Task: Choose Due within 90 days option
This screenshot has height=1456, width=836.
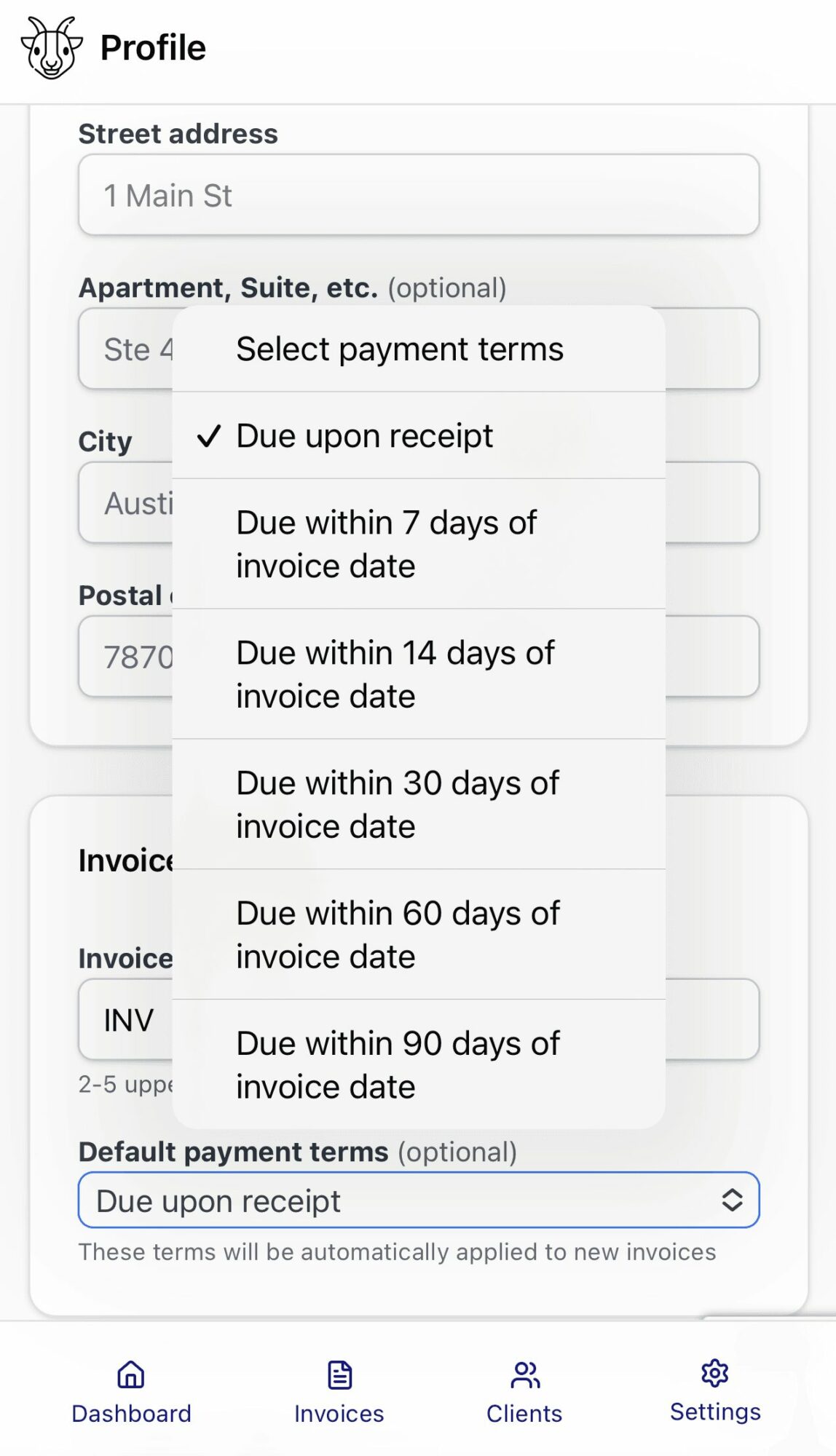Action: click(419, 1064)
